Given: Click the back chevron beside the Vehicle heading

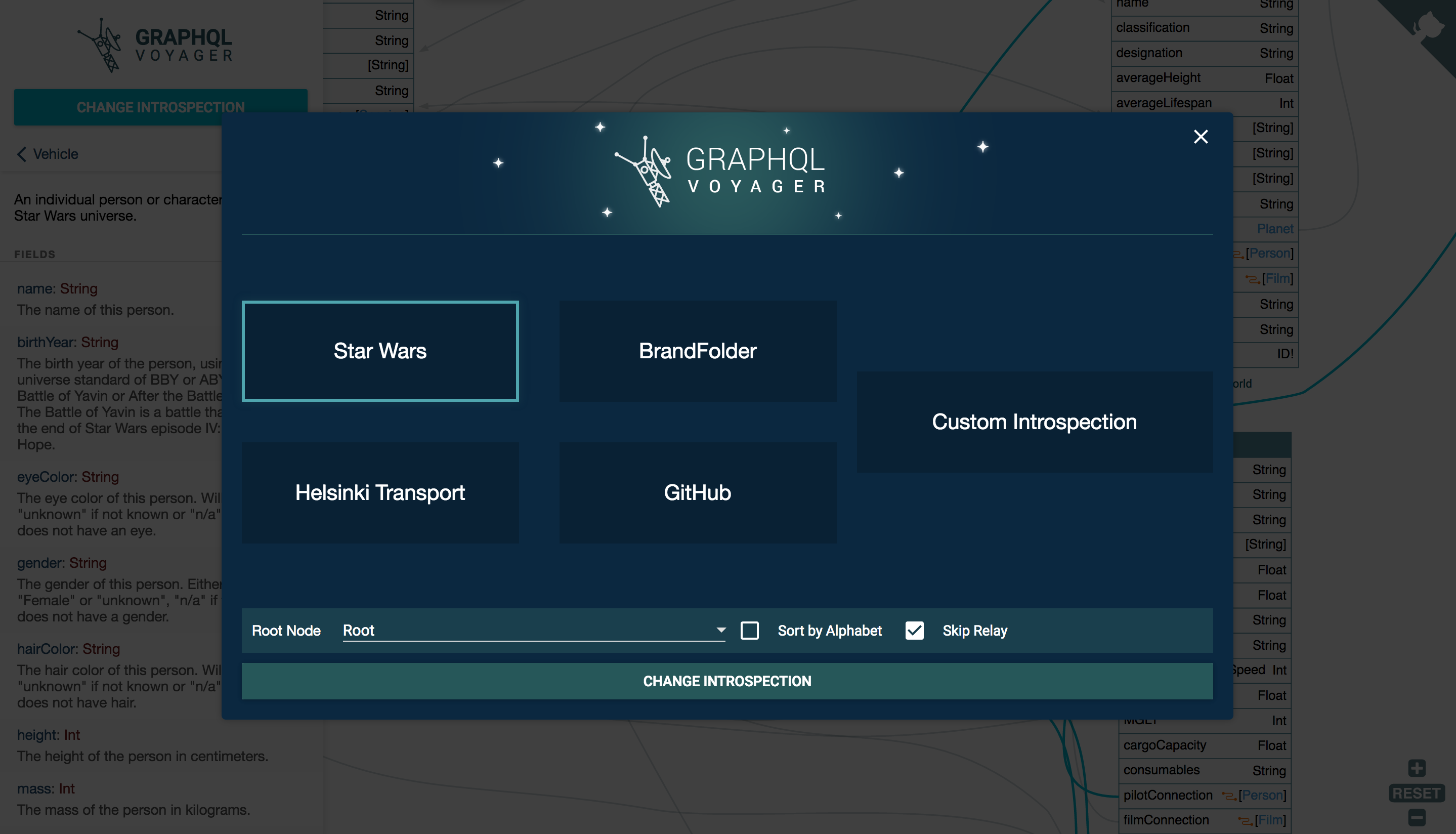Looking at the screenshot, I should tap(21, 153).
